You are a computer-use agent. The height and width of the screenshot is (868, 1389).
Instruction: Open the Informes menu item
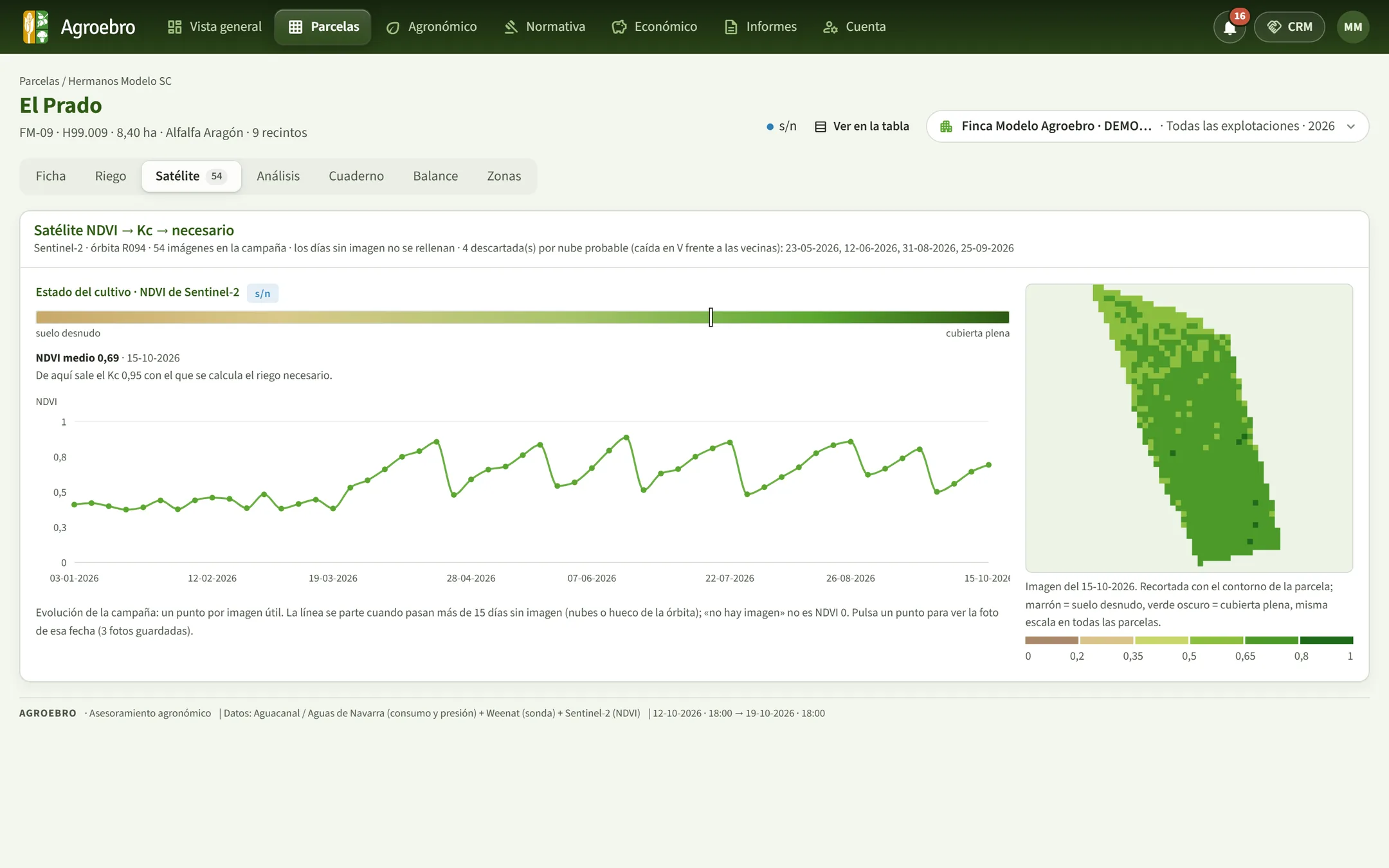761,27
